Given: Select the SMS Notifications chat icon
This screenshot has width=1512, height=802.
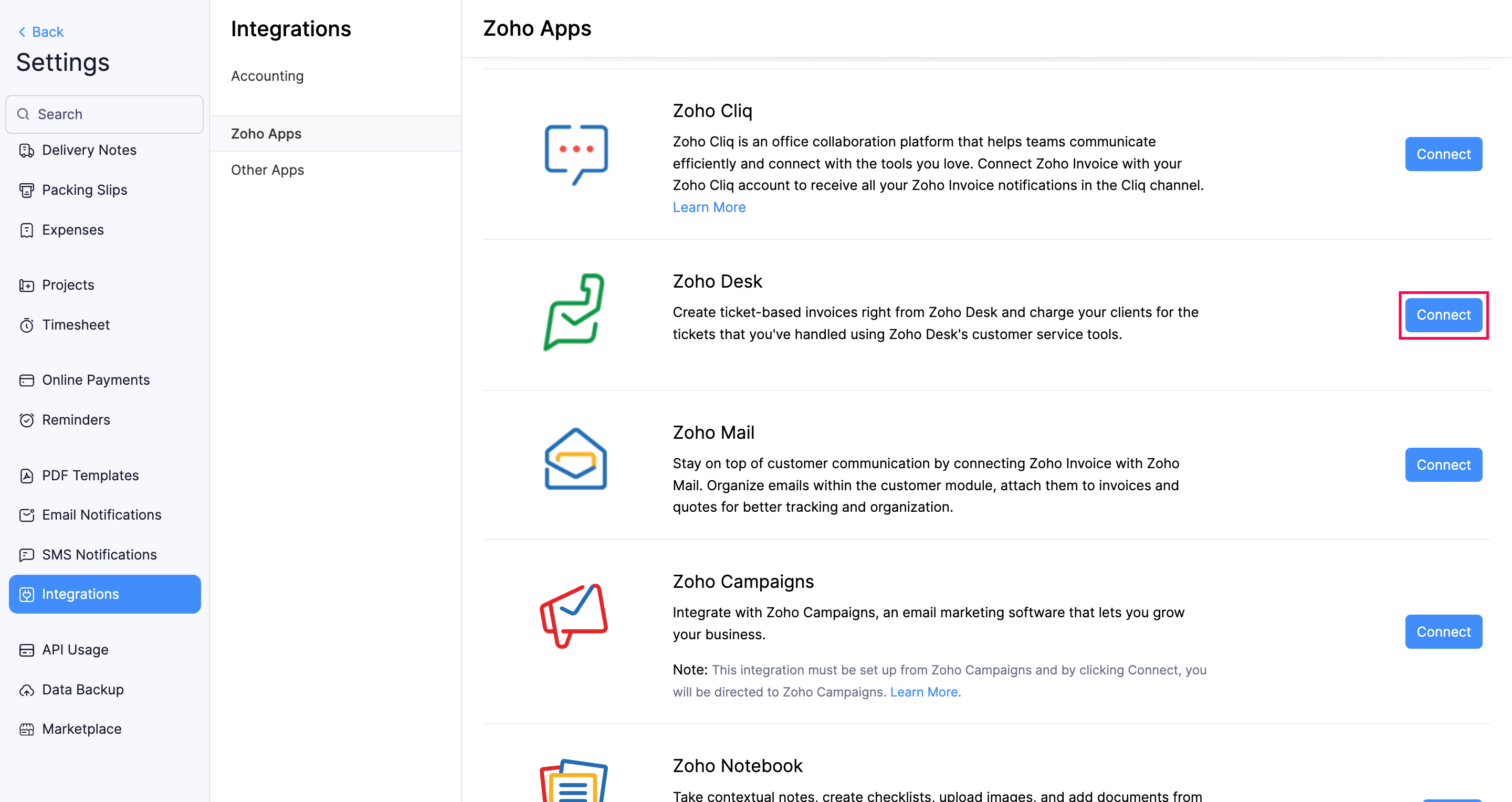Looking at the screenshot, I should point(27,555).
